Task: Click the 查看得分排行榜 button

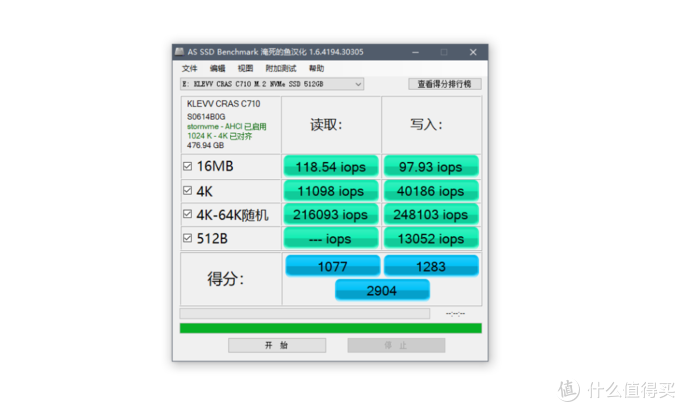Action: [x=445, y=84]
